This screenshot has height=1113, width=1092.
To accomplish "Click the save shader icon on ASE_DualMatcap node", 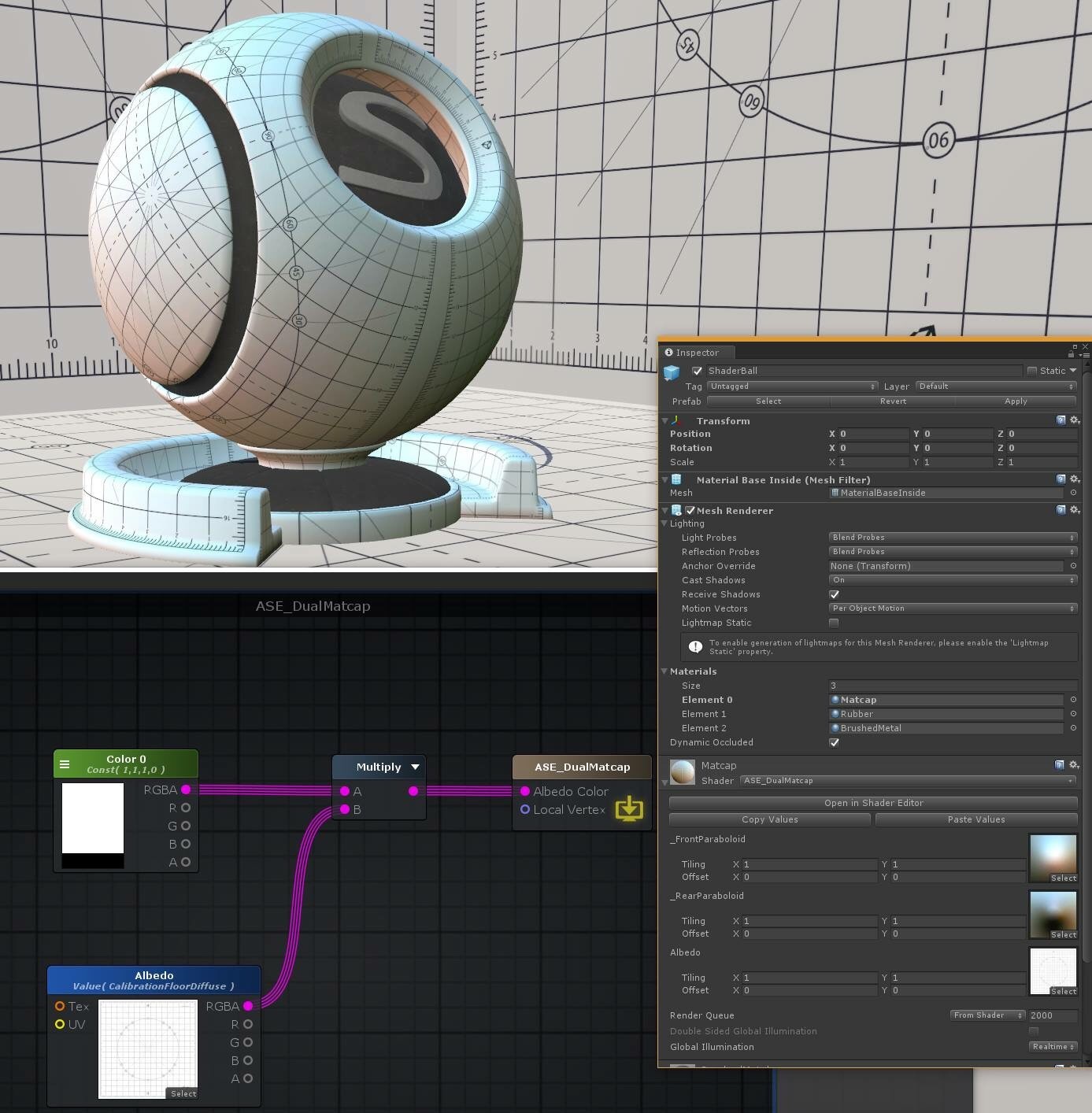I will [628, 808].
